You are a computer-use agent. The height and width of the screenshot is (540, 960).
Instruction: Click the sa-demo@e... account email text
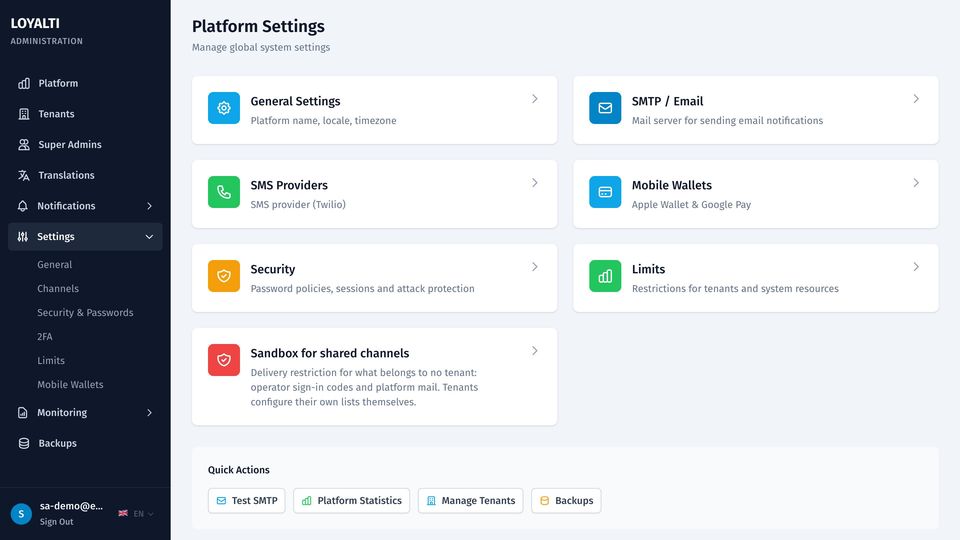(x=71, y=506)
